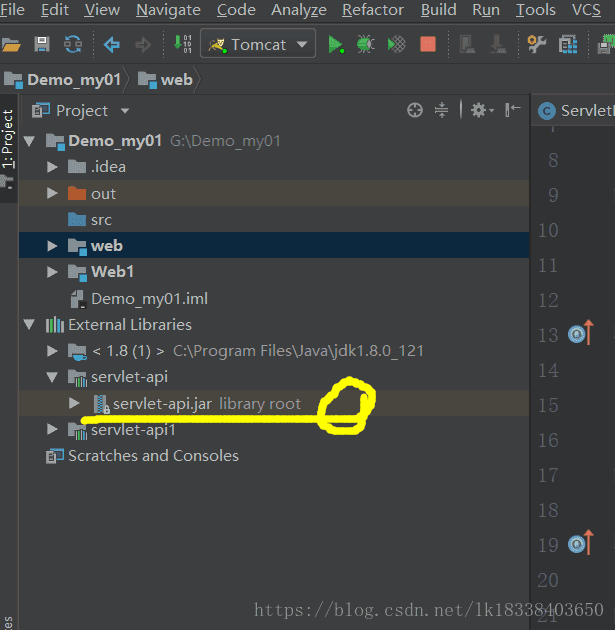Viewport: 615px width, 630px height.
Task: Collapse External Libraries node
Action: (x=29, y=324)
